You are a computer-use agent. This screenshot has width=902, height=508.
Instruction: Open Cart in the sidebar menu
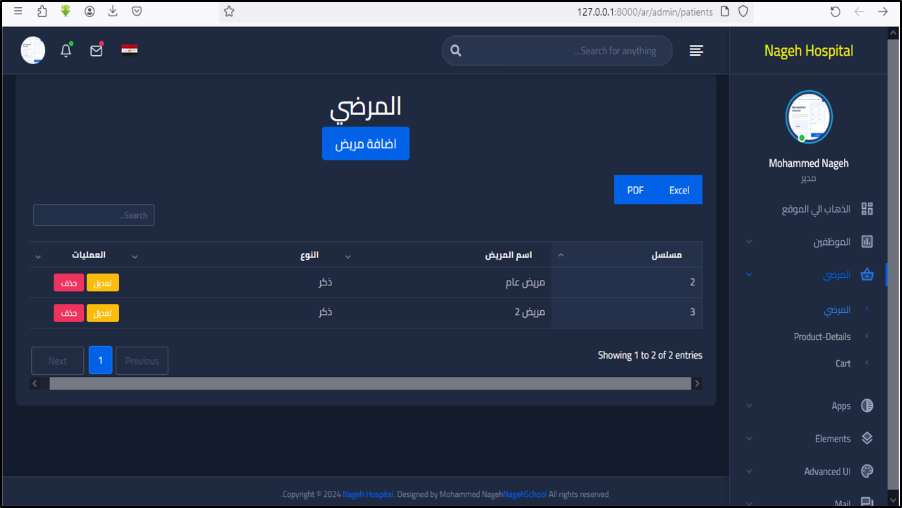point(843,364)
